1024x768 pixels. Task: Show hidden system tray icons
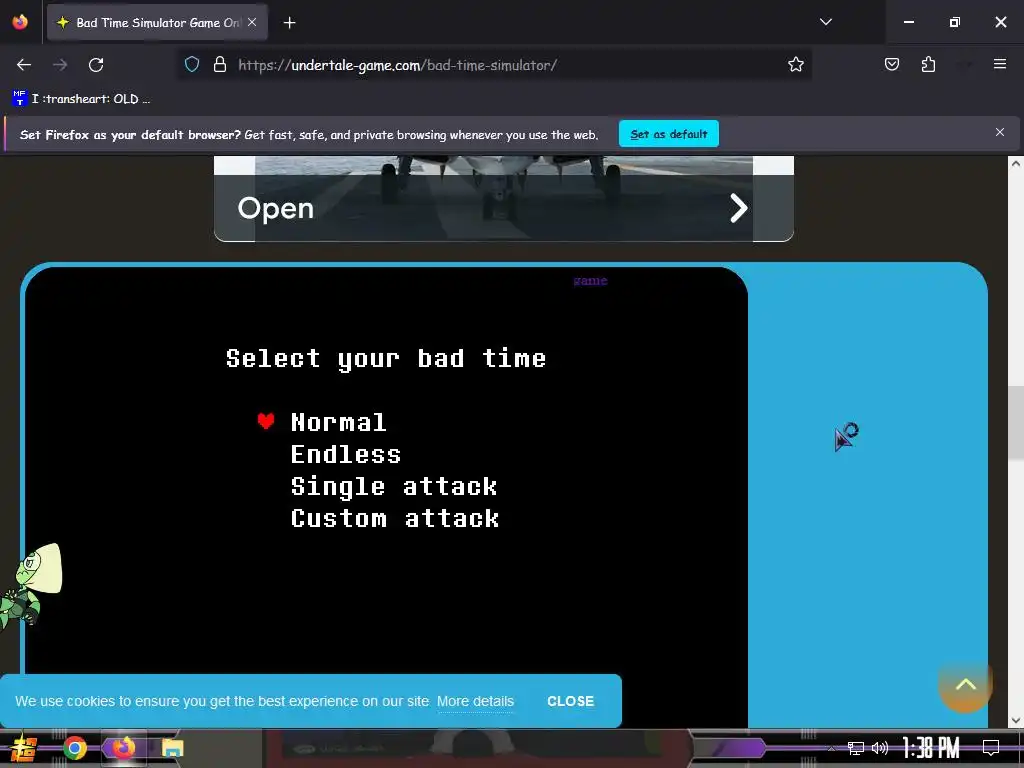831,748
